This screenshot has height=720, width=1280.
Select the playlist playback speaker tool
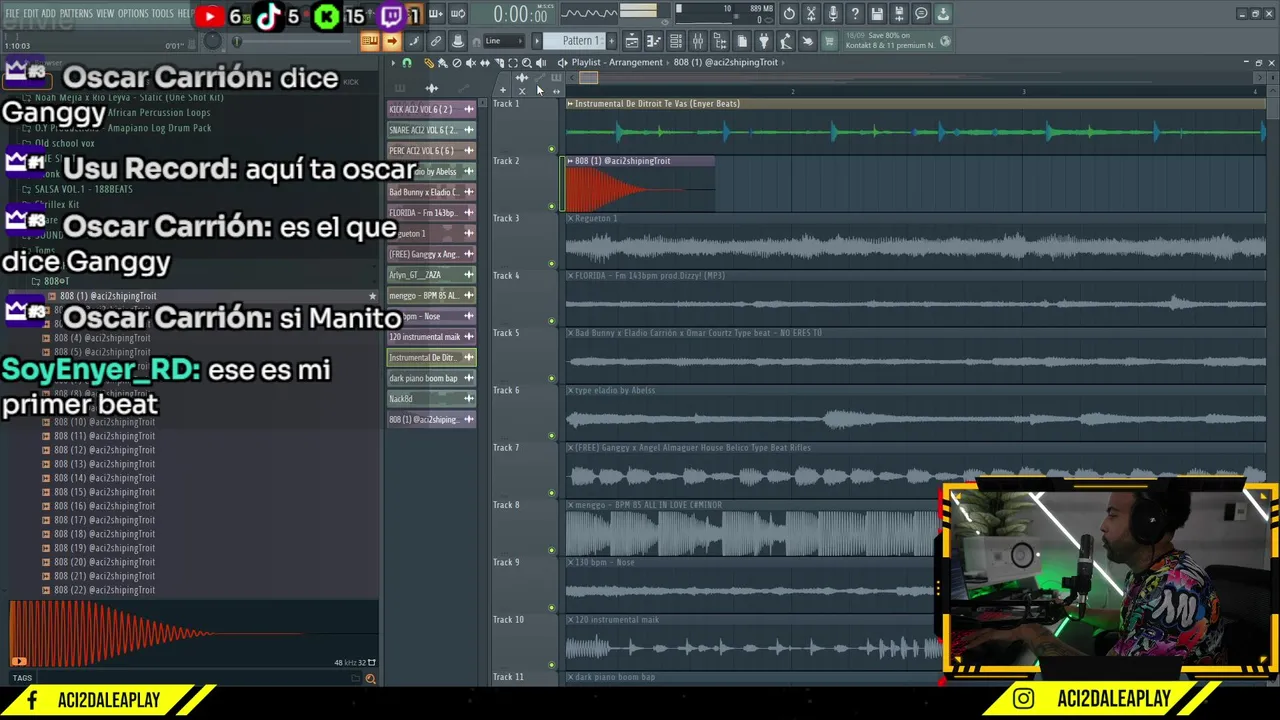[541, 63]
